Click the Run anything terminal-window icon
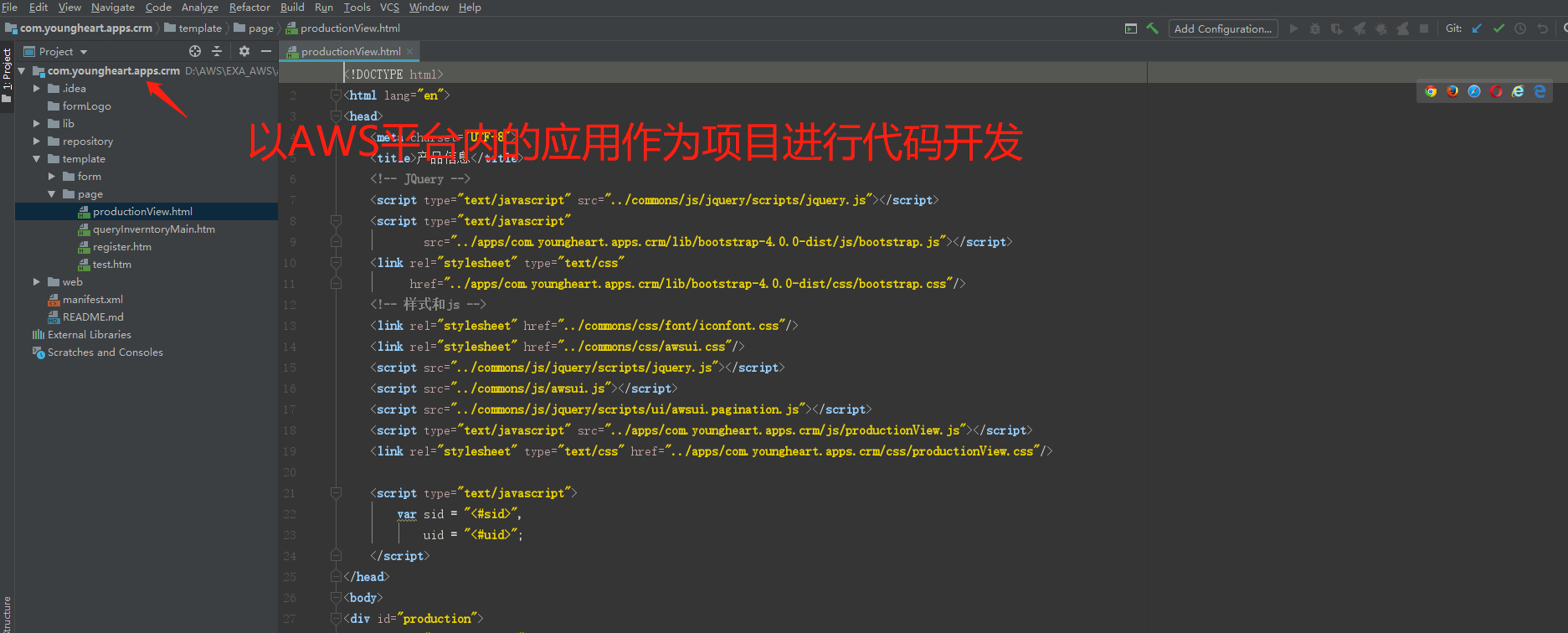Screen dimensions: 1568x633 (1131, 28)
